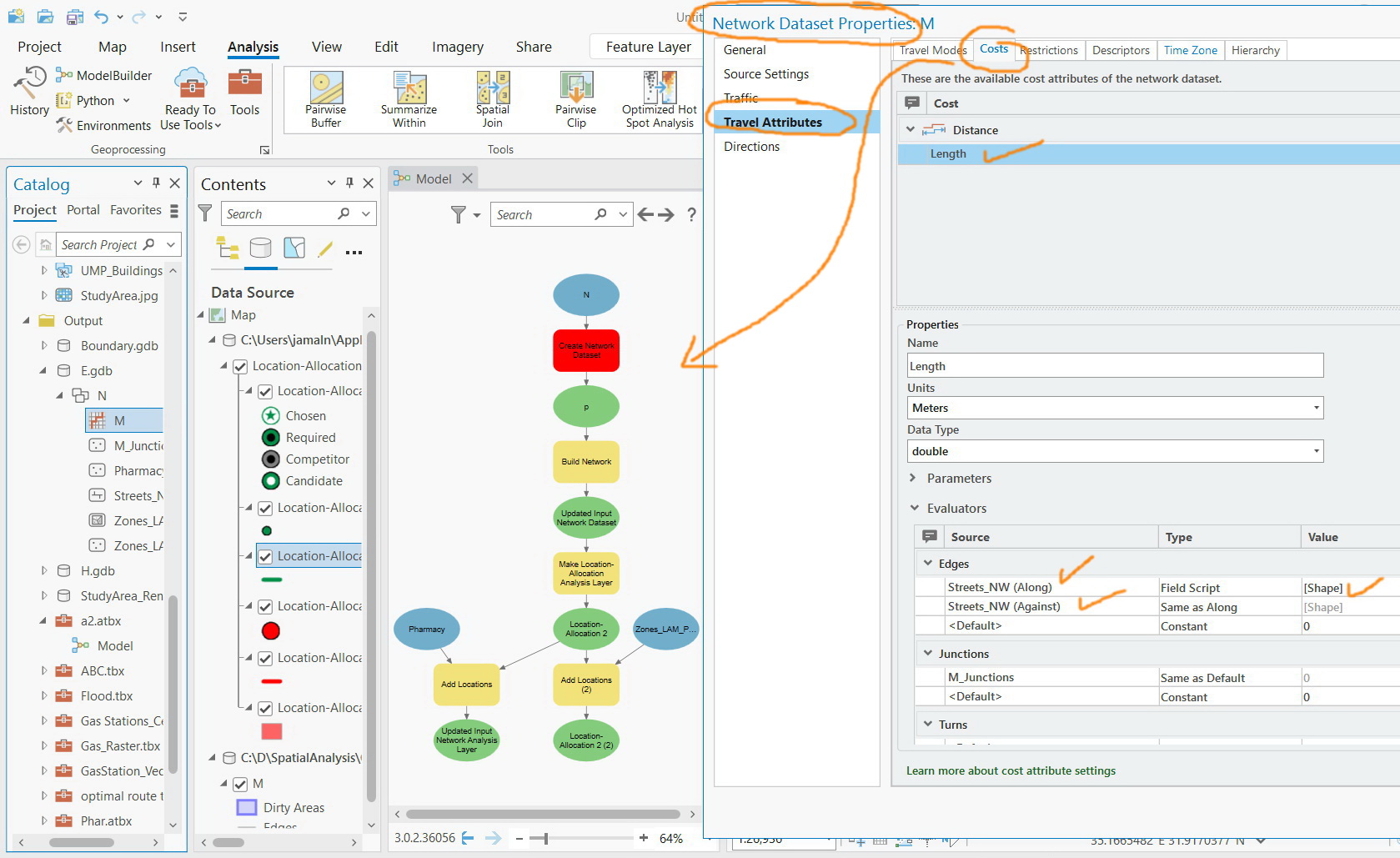
Task: Go back in Catalog navigation
Action: pos(22,244)
